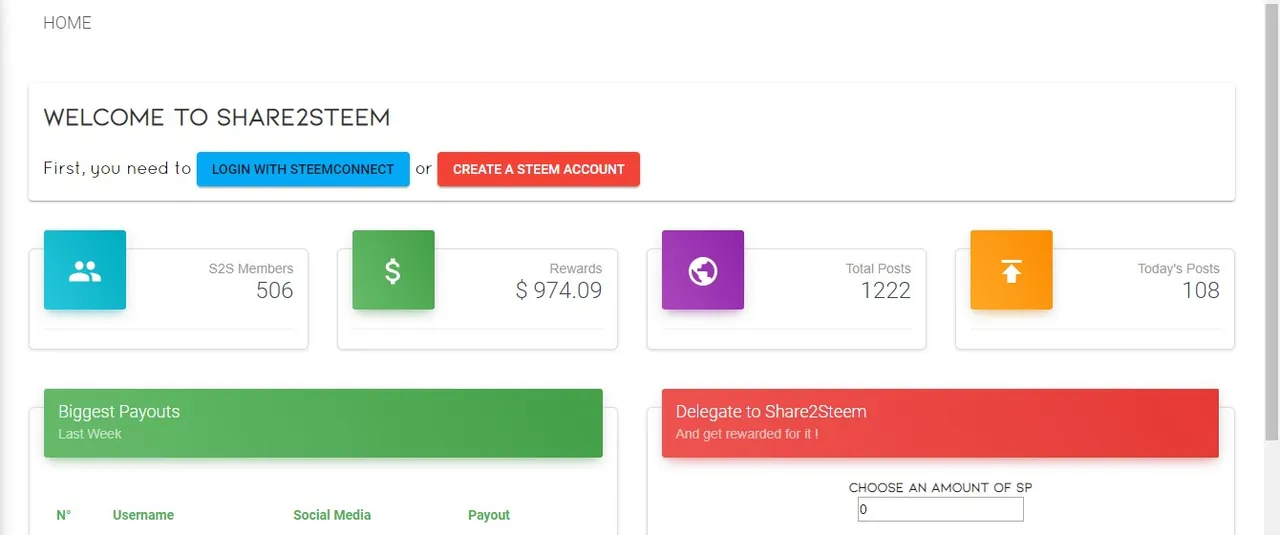Click the Rewards value $ 974.09
Image resolution: width=1280 pixels, height=535 pixels.
click(559, 291)
